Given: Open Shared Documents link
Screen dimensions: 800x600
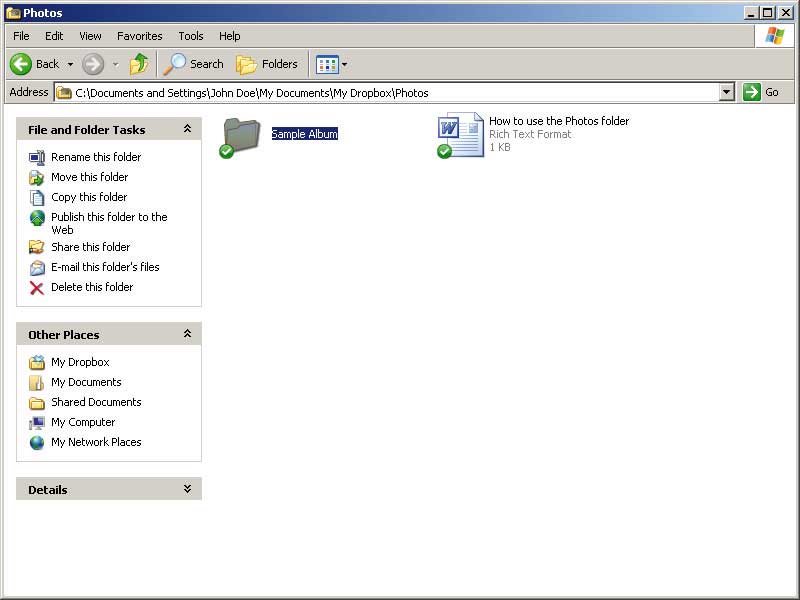Looking at the screenshot, I should point(96,402).
